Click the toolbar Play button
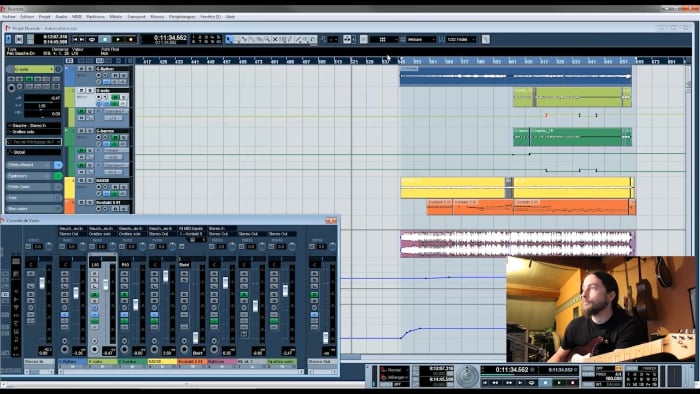The image size is (700, 394). click(118, 39)
